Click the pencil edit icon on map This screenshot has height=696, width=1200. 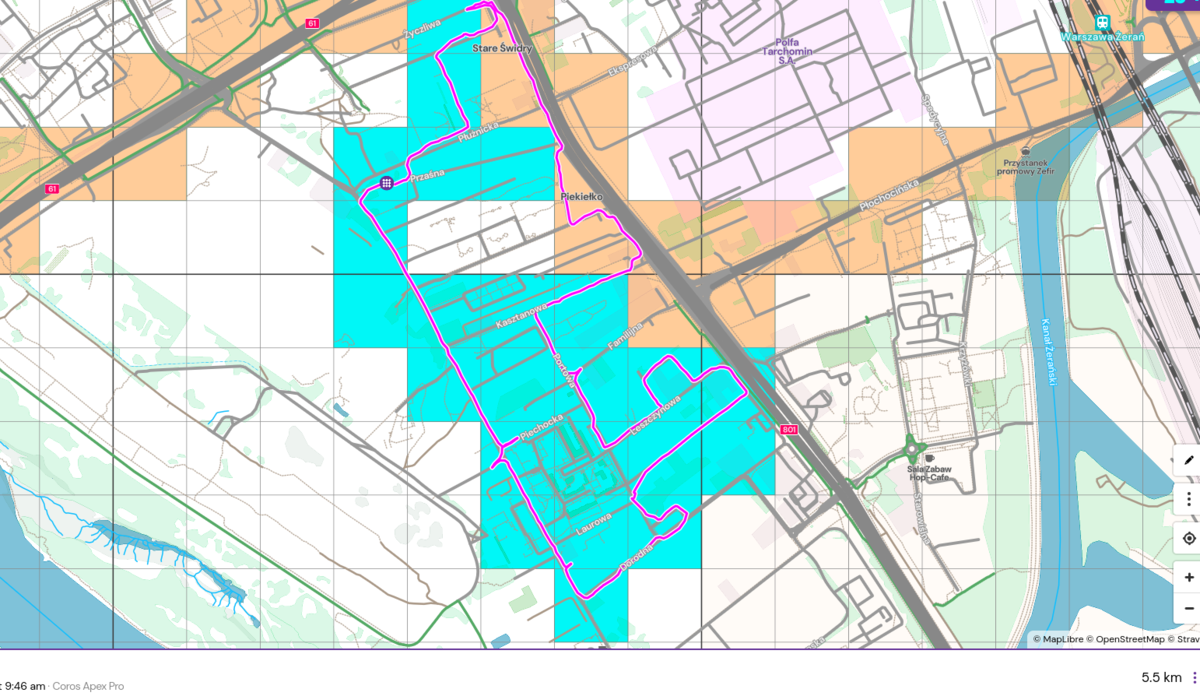click(x=1189, y=460)
